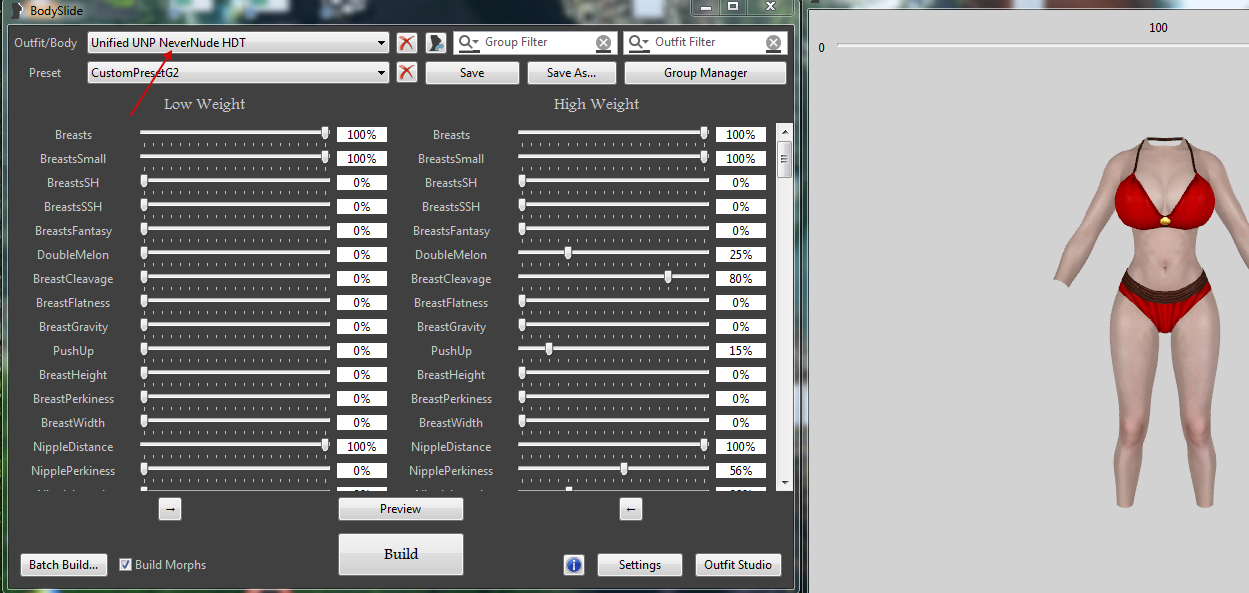Click the delete icon beside Preset dropdown
The width and height of the screenshot is (1249, 593).
click(x=406, y=72)
